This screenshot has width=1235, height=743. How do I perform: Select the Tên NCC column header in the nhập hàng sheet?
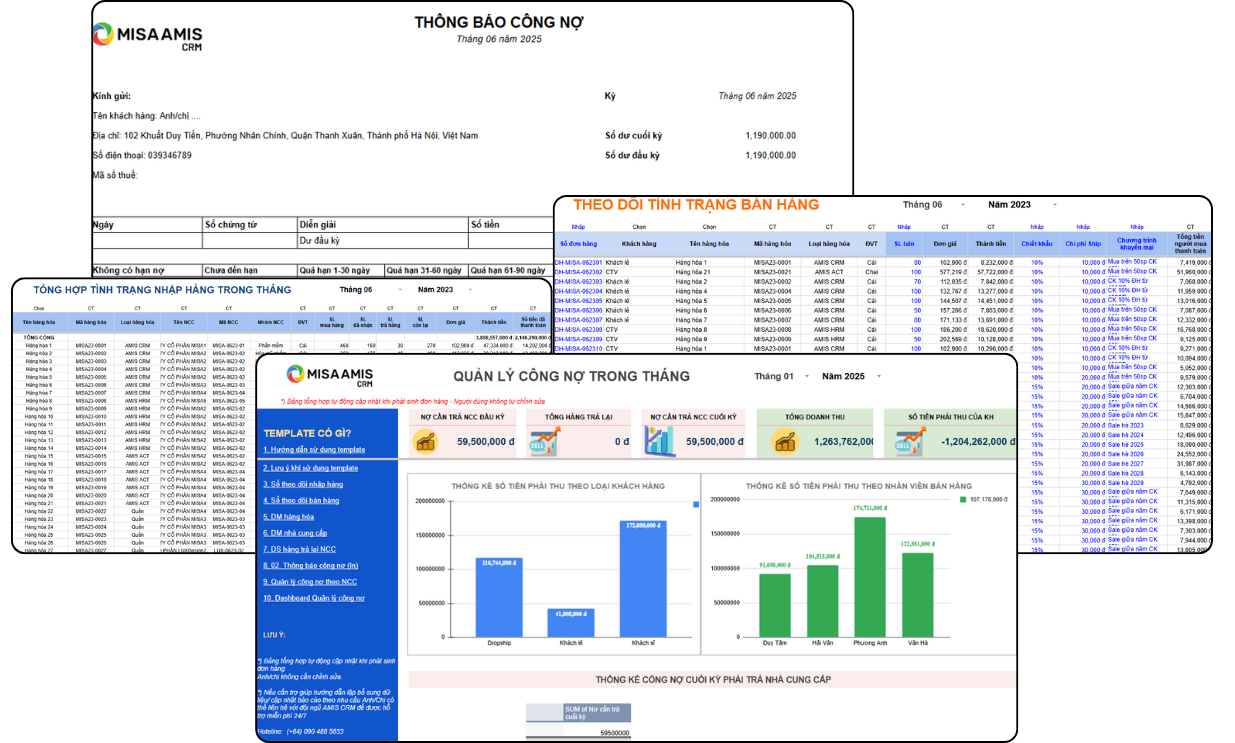pos(183,323)
